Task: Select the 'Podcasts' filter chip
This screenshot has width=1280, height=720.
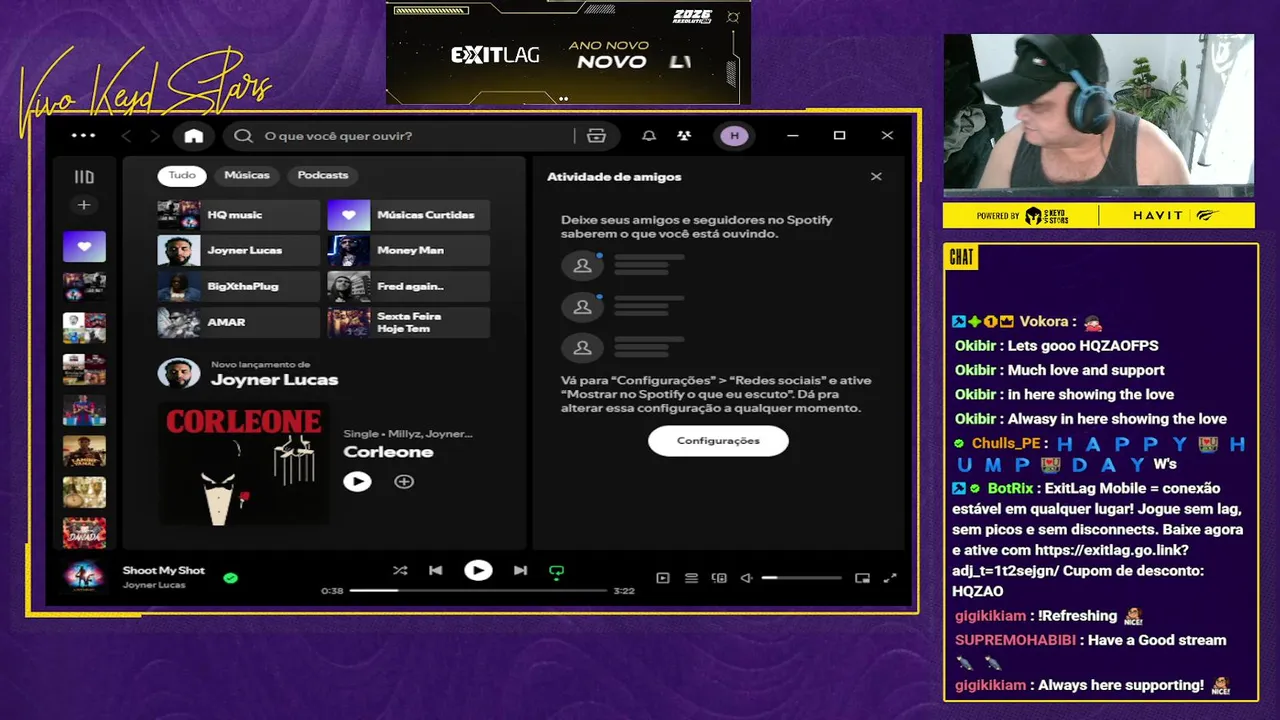Action: (x=323, y=176)
